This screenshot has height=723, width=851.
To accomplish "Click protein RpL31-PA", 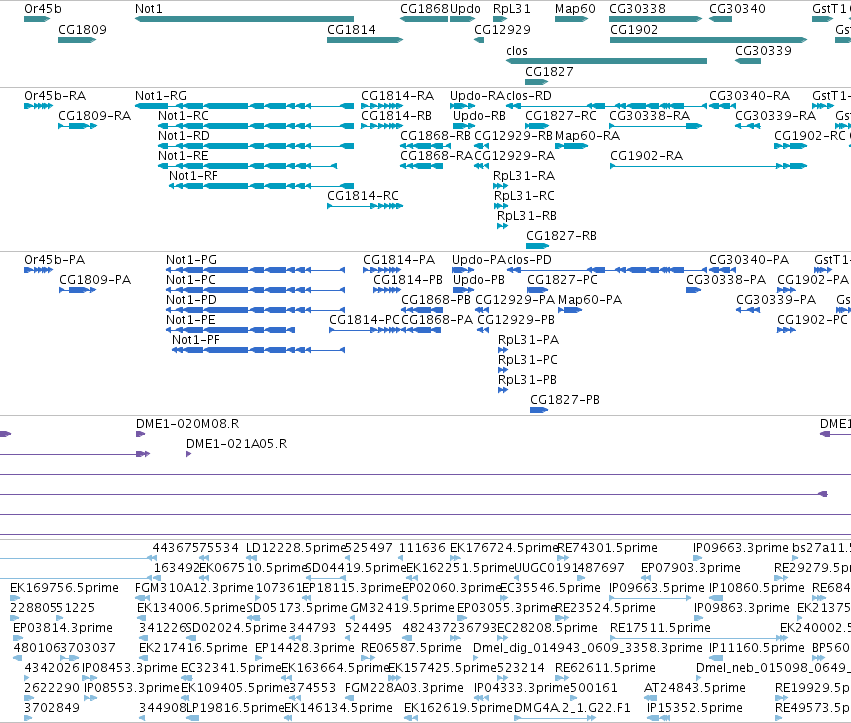I will pyautogui.click(x=529, y=340).
